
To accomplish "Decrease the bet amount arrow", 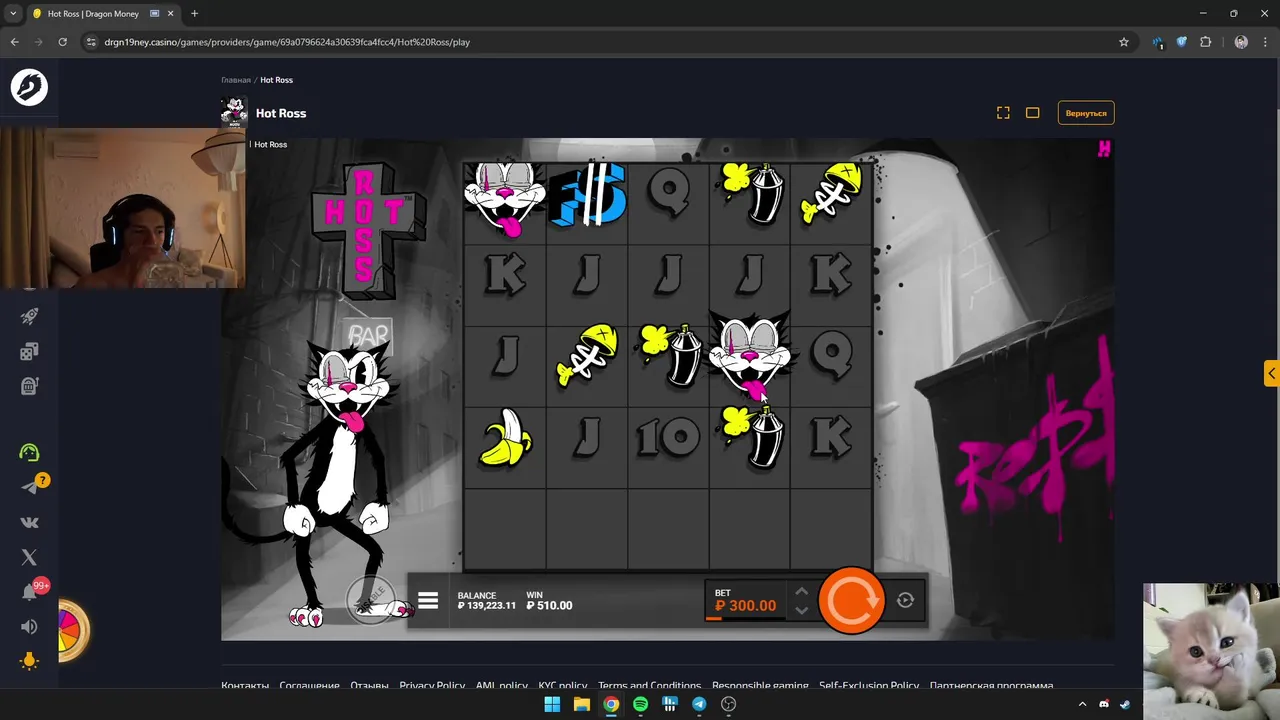I will [x=801, y=610].
